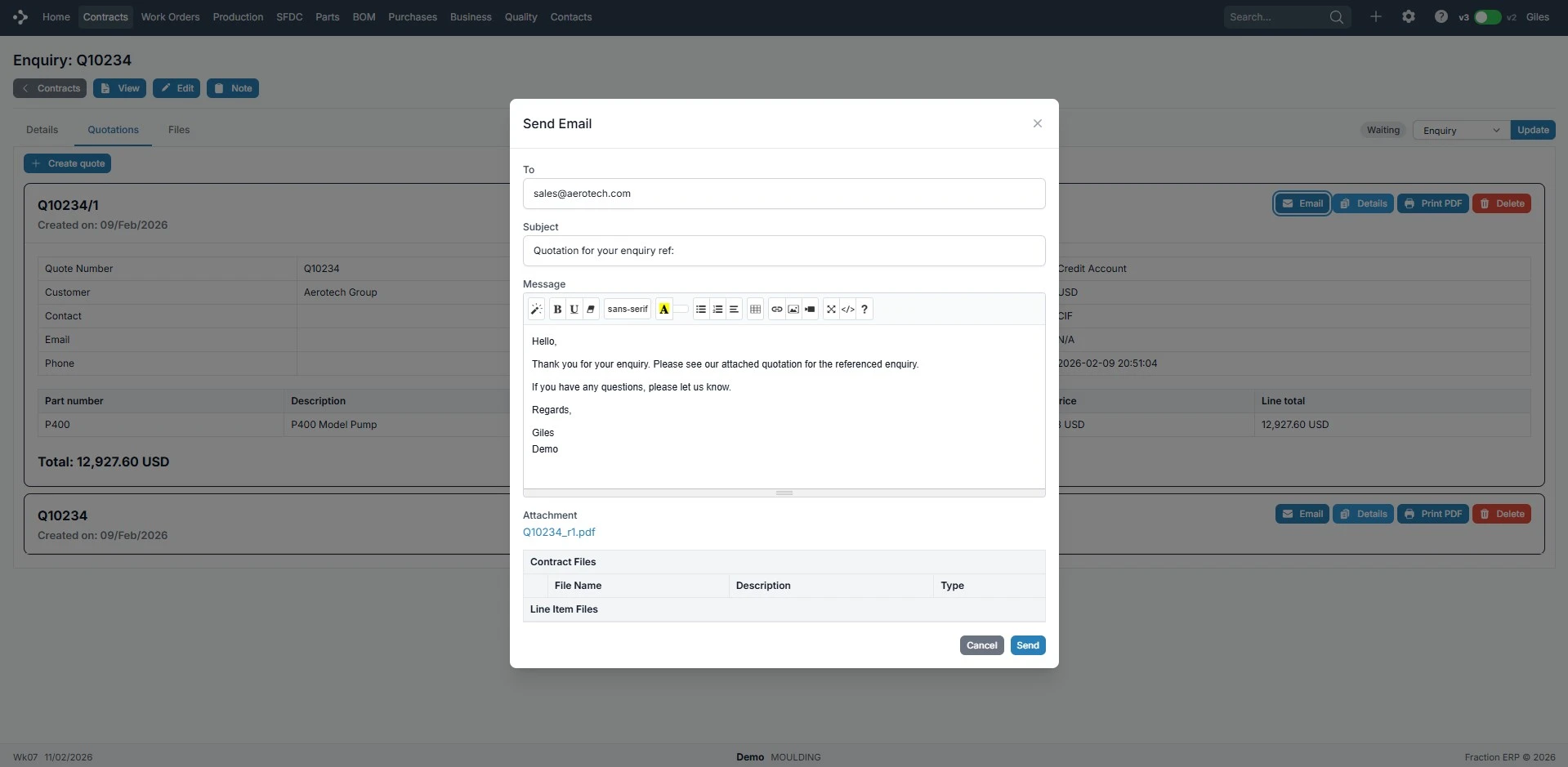Open code view in the editor

coord(847,310)
